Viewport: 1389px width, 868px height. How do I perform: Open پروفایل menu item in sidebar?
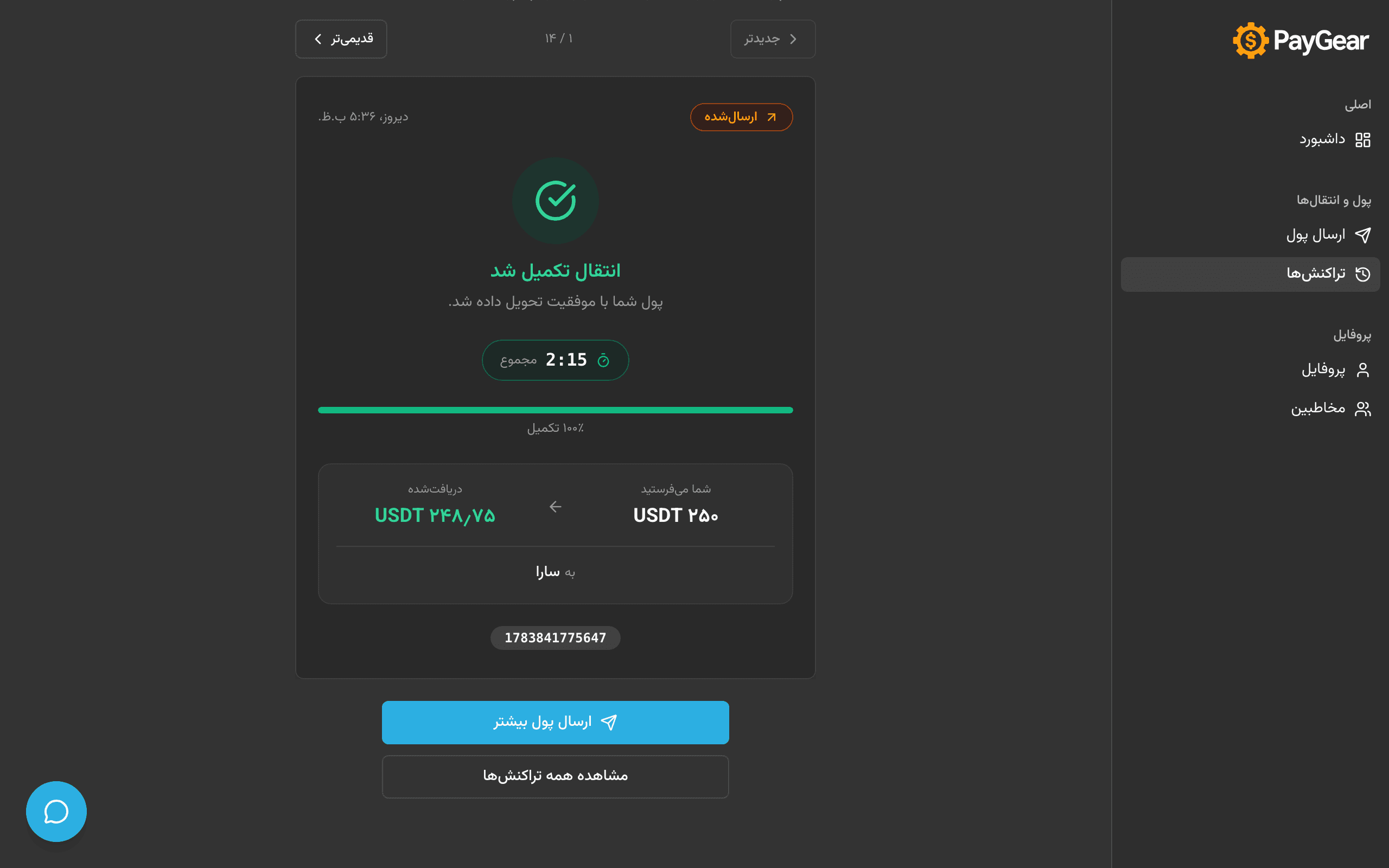(1250, 371)
